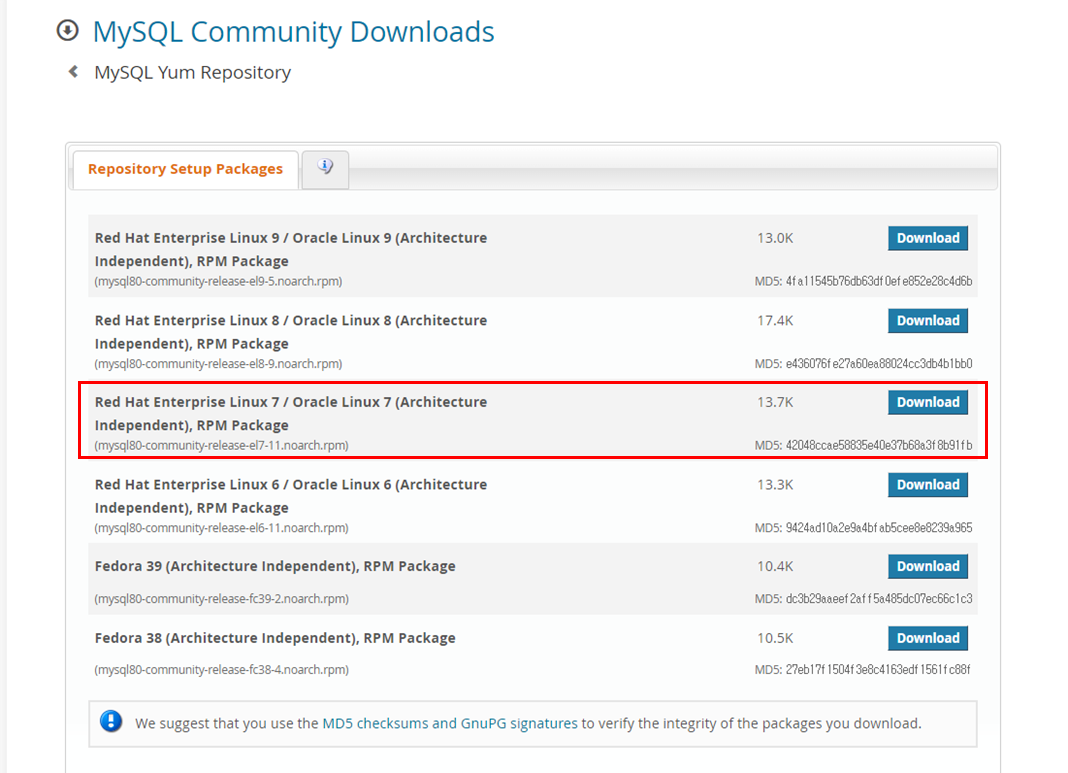Select the Repository Setup Packages tab

point(185,169)
